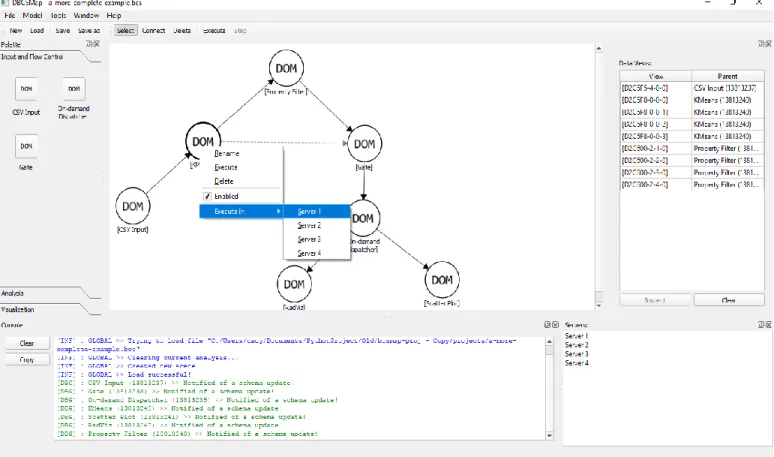
Task: Select the Gate node on canvas
Action: coord(364,144)
